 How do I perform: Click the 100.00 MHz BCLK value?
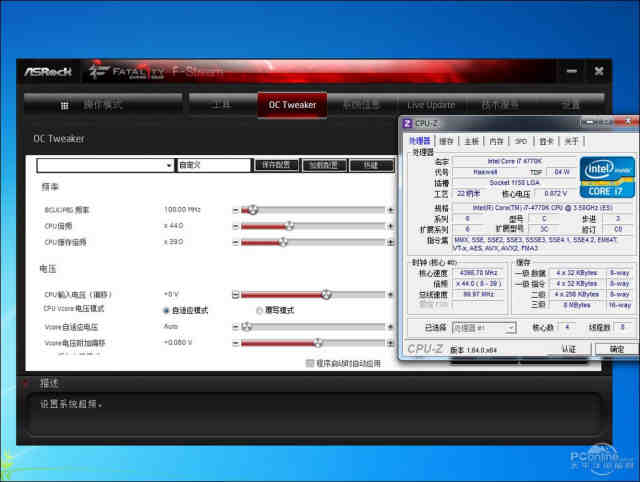pyautogui.click(x=182, y=210)
